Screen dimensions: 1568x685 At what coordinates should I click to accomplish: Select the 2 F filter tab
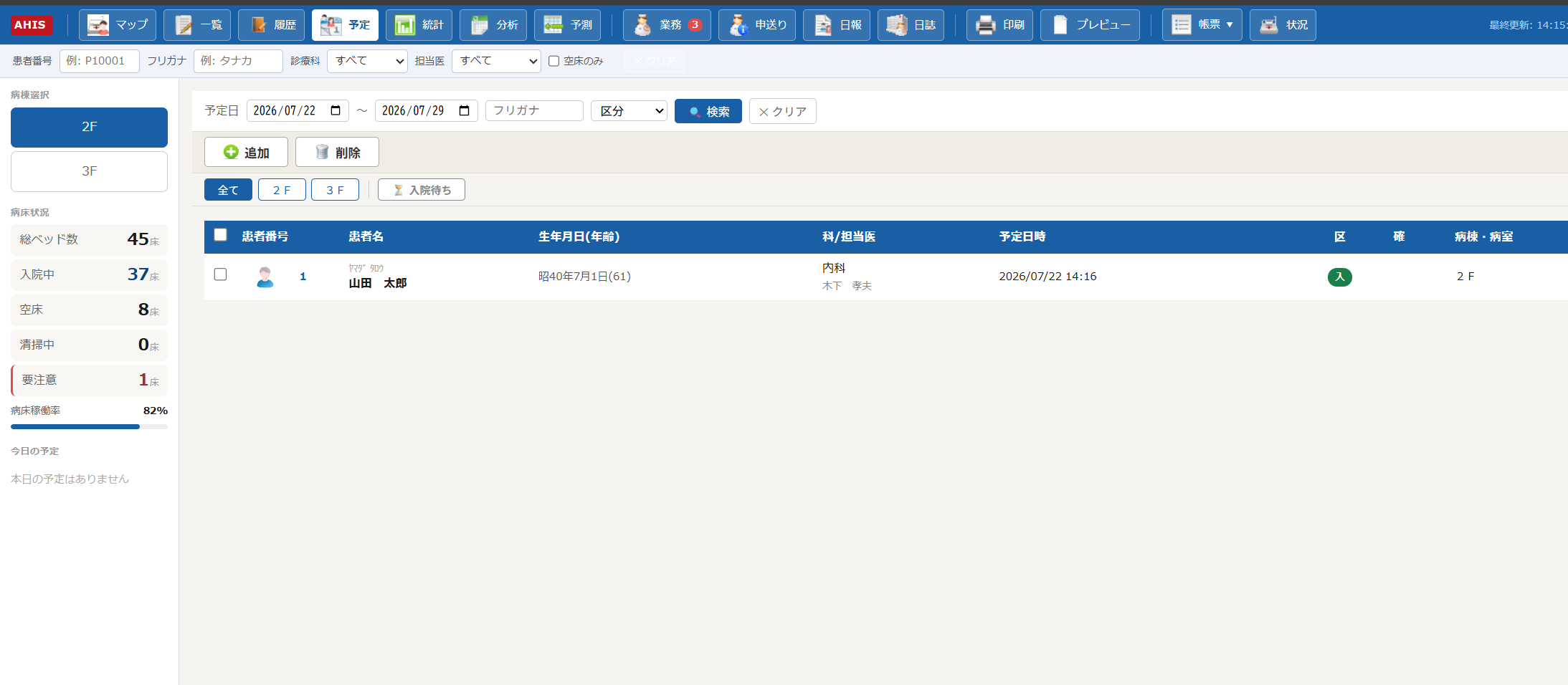tap(282, 190)
